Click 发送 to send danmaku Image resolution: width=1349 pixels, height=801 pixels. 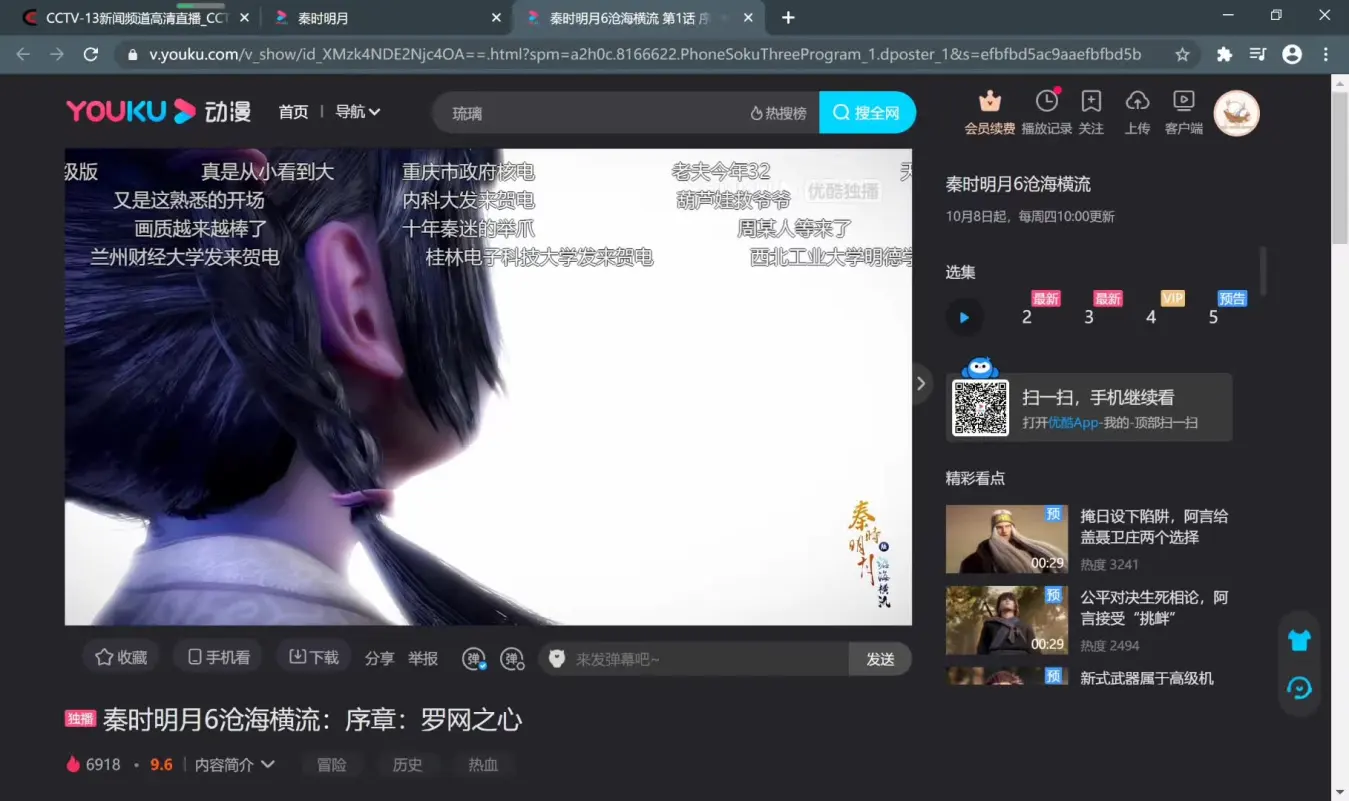pos(880,659)
